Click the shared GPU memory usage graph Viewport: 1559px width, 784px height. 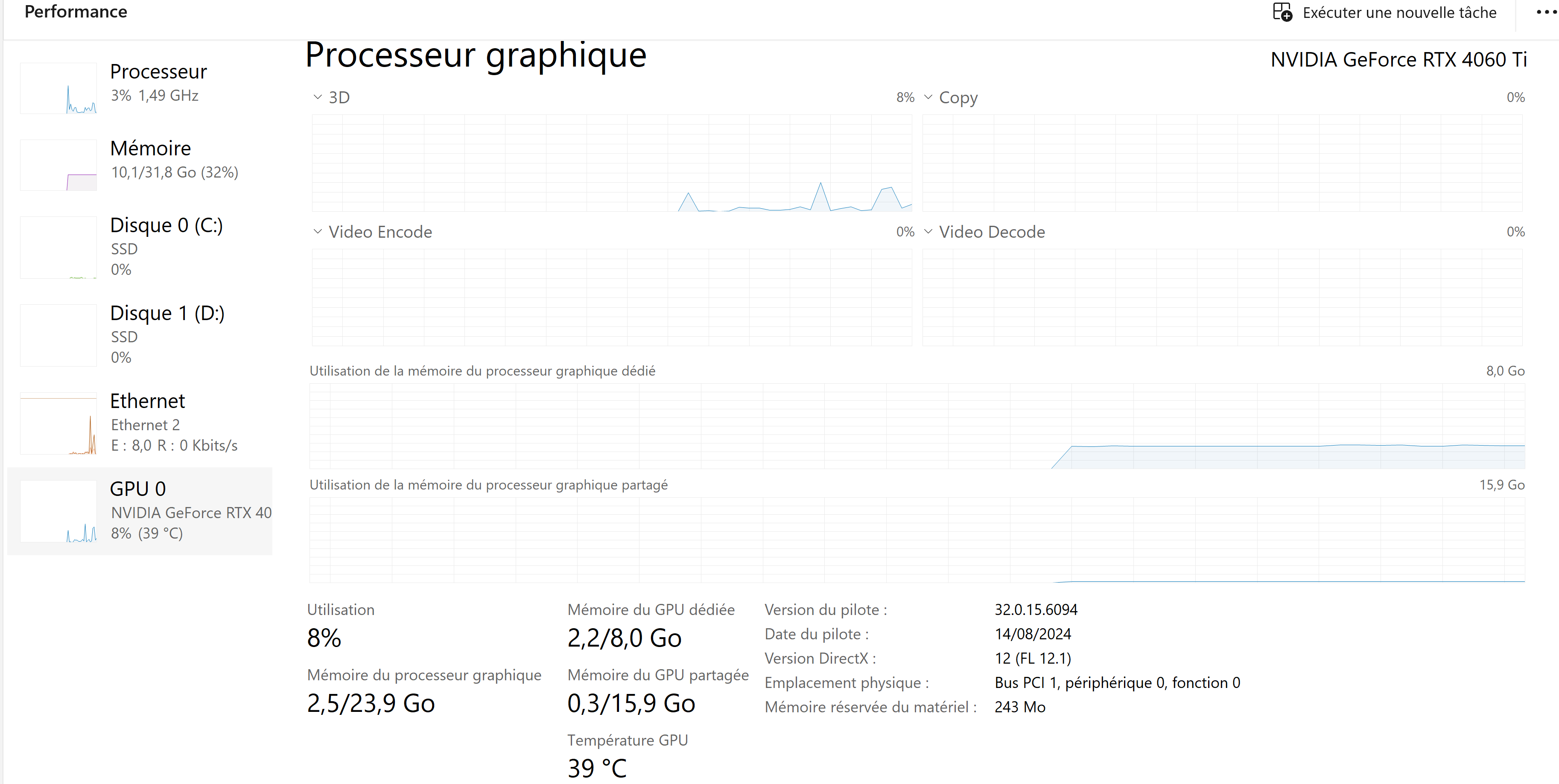pos(916,539)
